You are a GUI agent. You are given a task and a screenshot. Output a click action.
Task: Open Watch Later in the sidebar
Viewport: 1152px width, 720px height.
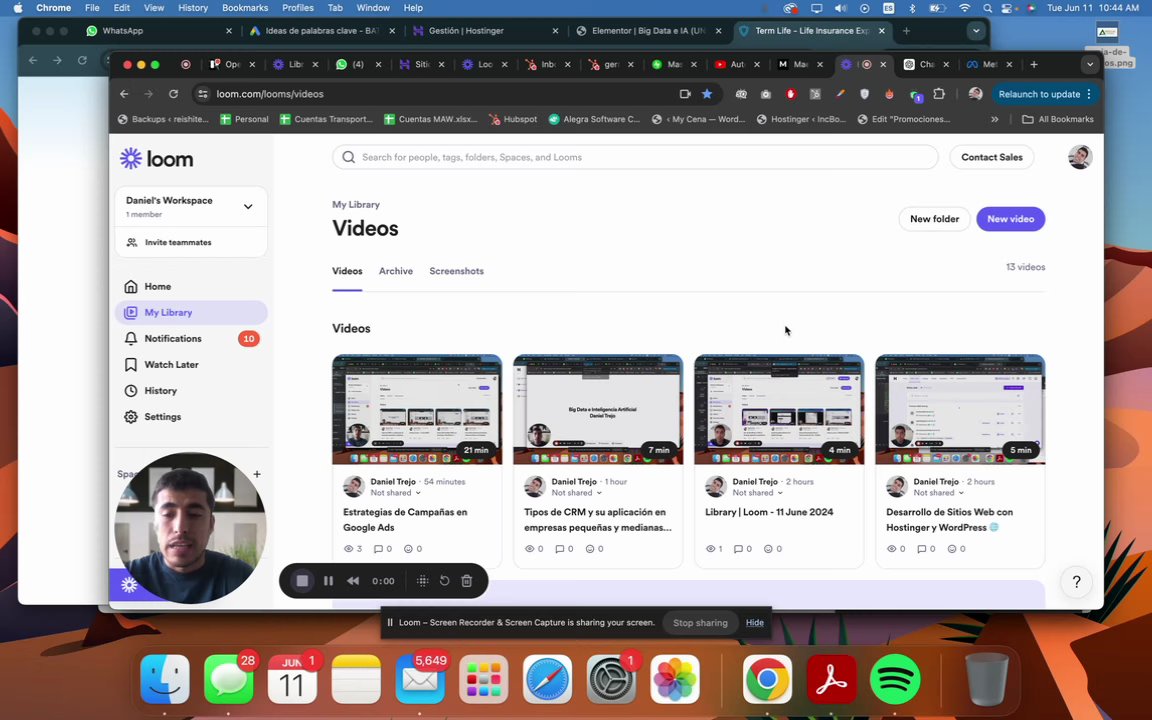pyautogui.click(x=191, y=364)
